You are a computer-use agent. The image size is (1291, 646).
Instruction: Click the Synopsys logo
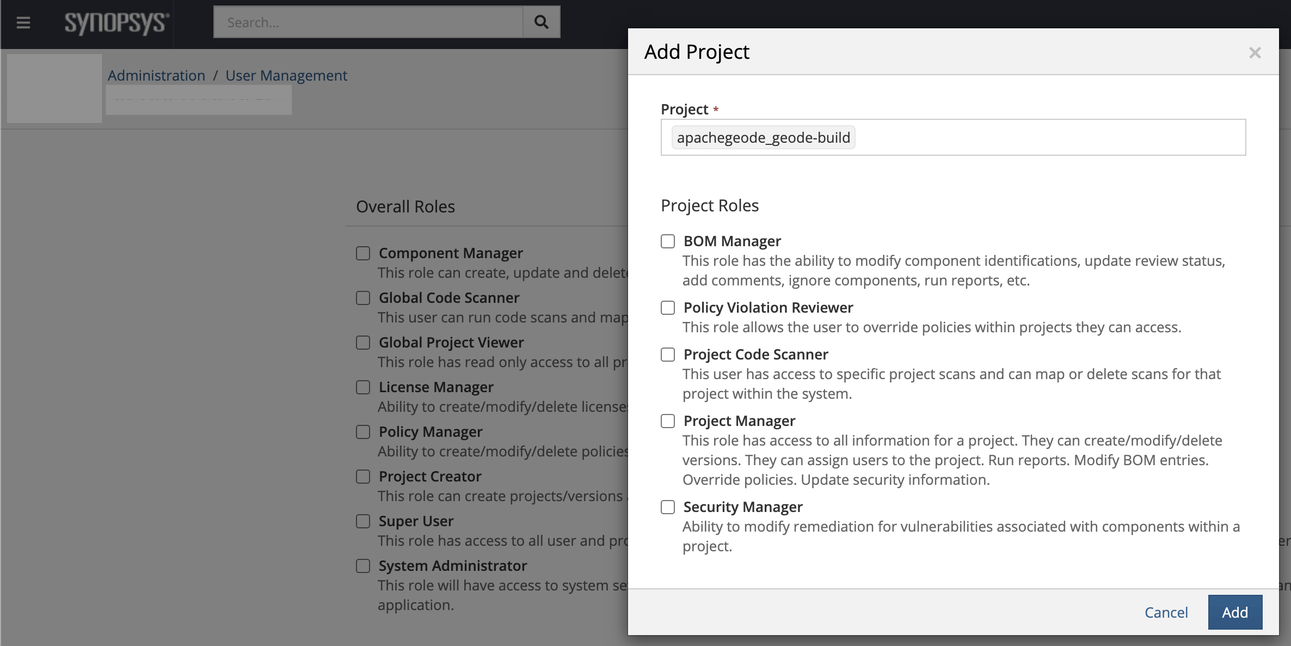[x=116, y=22]
